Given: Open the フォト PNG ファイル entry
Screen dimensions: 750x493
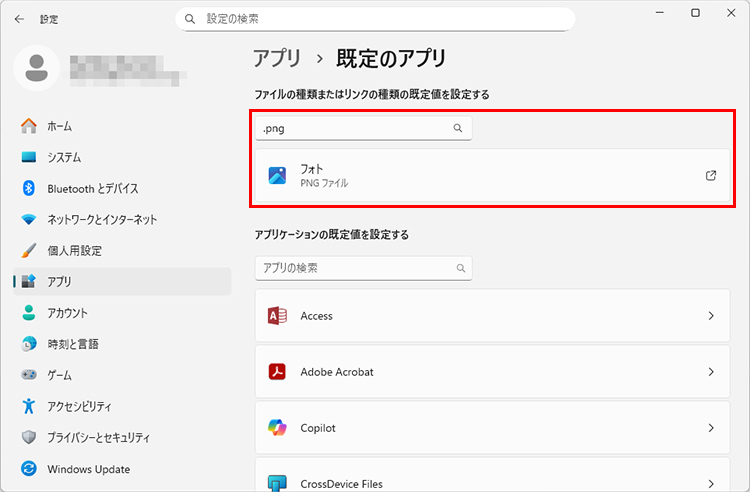Looking at the screenshot, I should coord(480,176).
